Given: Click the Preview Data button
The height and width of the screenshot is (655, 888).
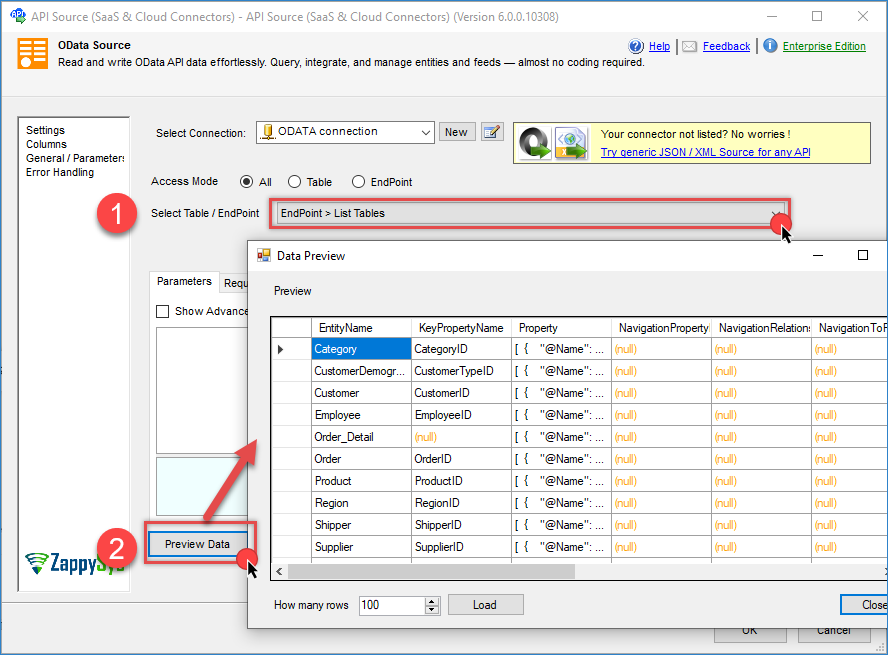Looking at the screenshot, I should (x=197, y=544).
